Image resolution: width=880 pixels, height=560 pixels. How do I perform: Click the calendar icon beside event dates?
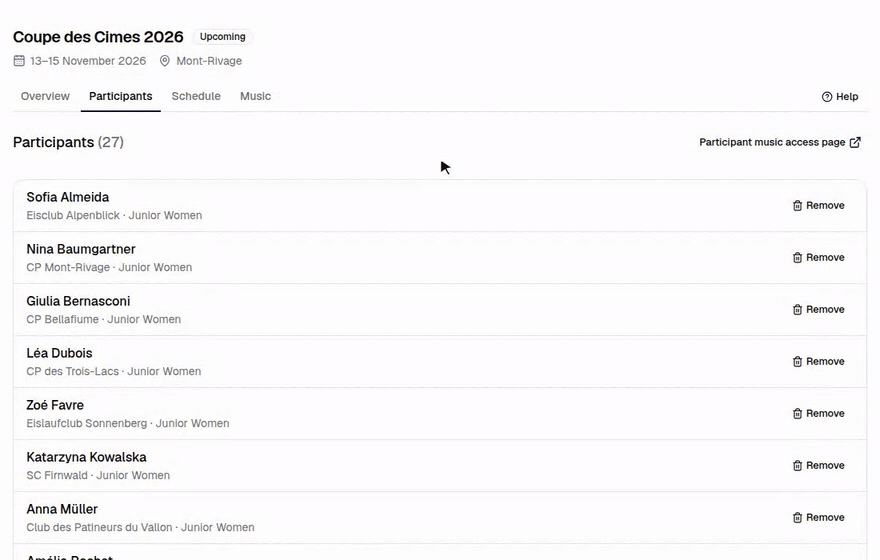click(19, 61)
